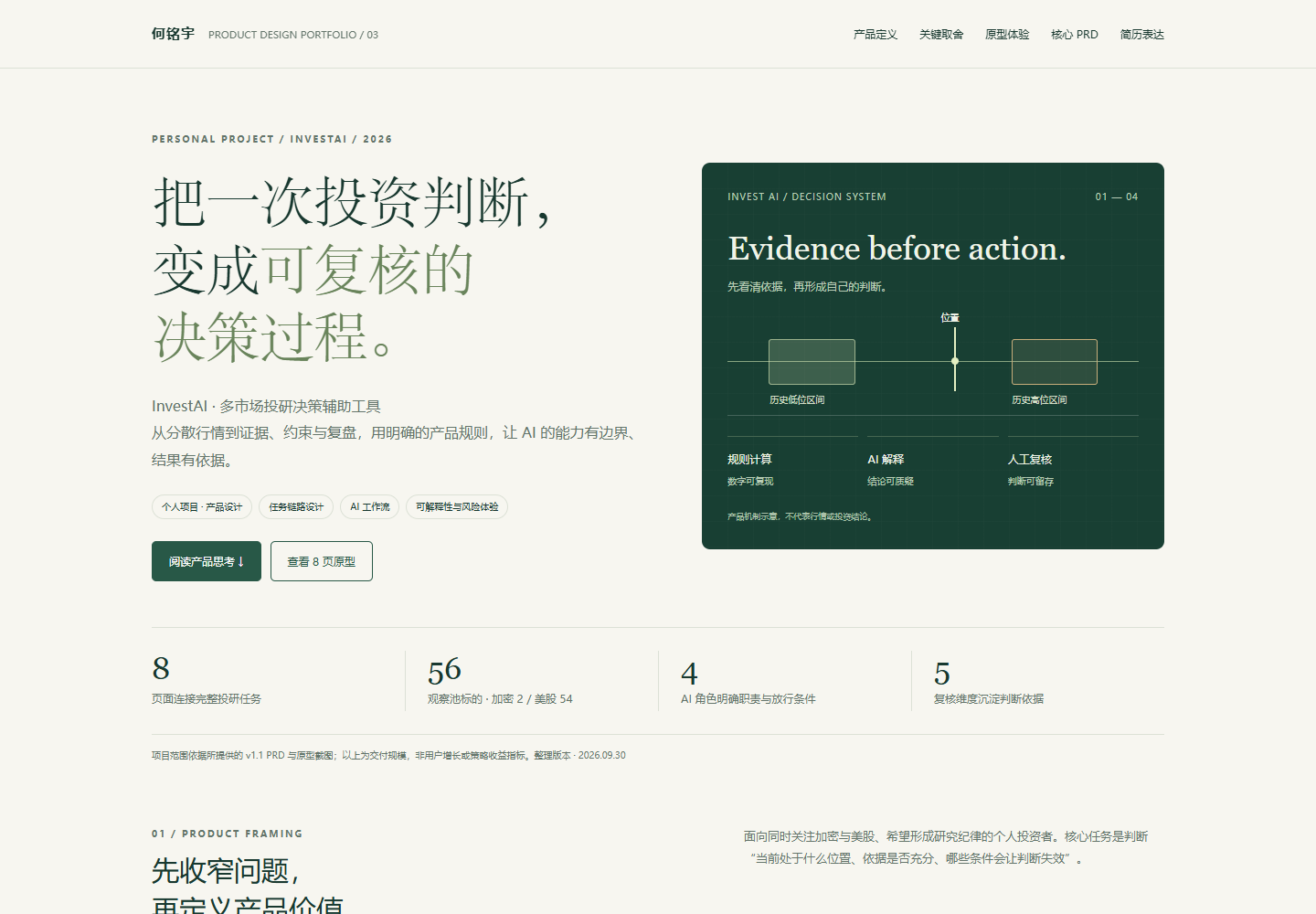Image resolution: width=1316 pixels, height=914 pixels.
Task: Click the 历史低位区间 box in the diagram
Action: coord(812,362)
